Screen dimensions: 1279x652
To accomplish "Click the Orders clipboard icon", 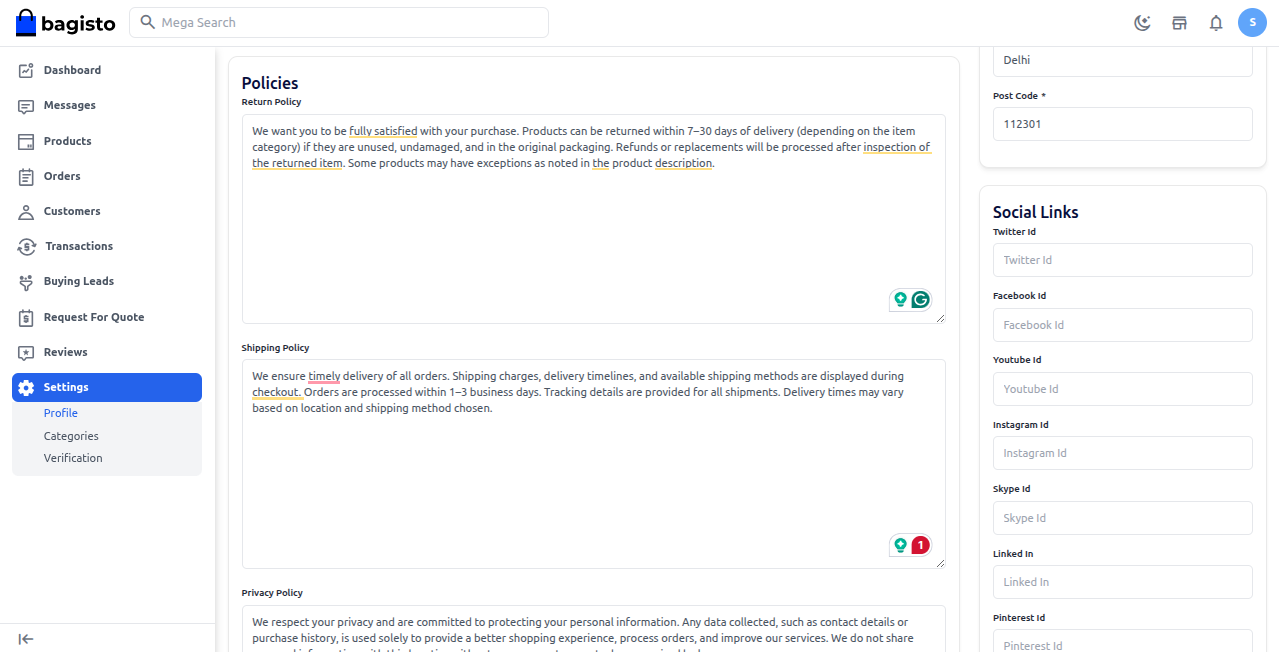I will coord(26,177).
